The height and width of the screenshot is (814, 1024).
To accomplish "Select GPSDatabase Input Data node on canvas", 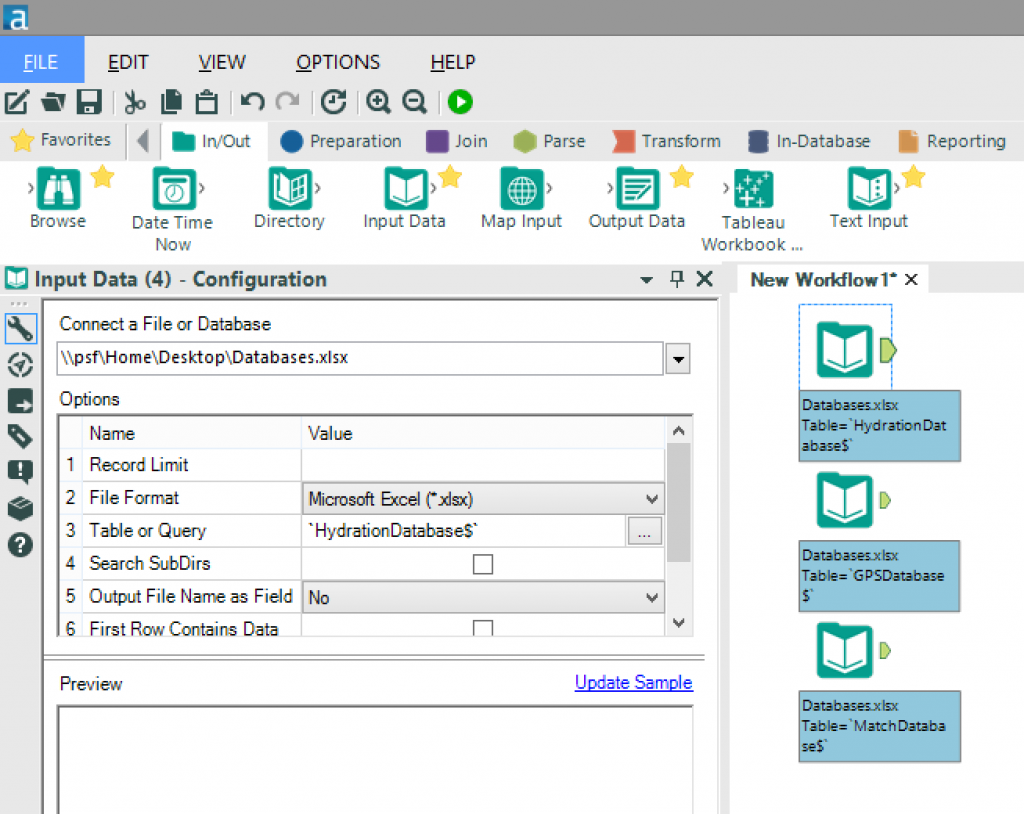I will [x=844, y=500].
